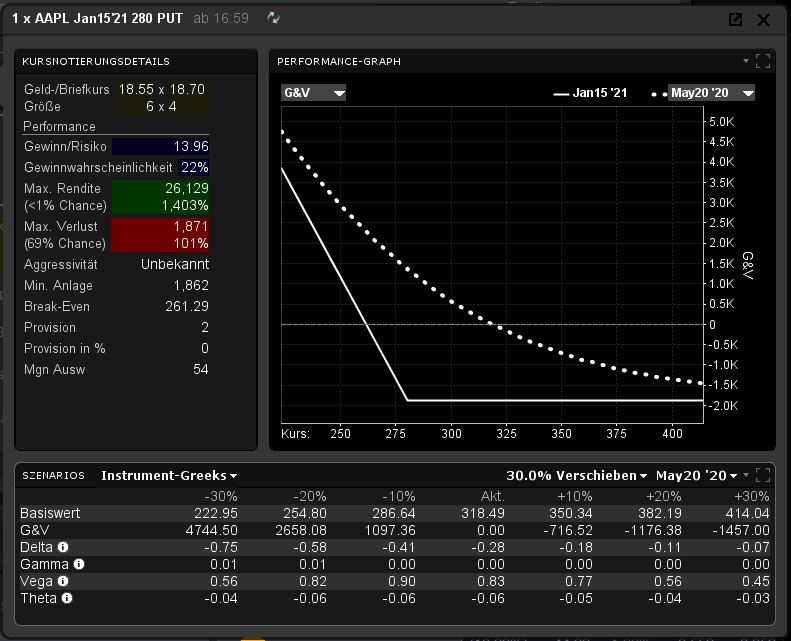Open Performance-Graph panel options arrow
Screen dimensions: 791x641
pyautogui.click(x=746, y=61)
